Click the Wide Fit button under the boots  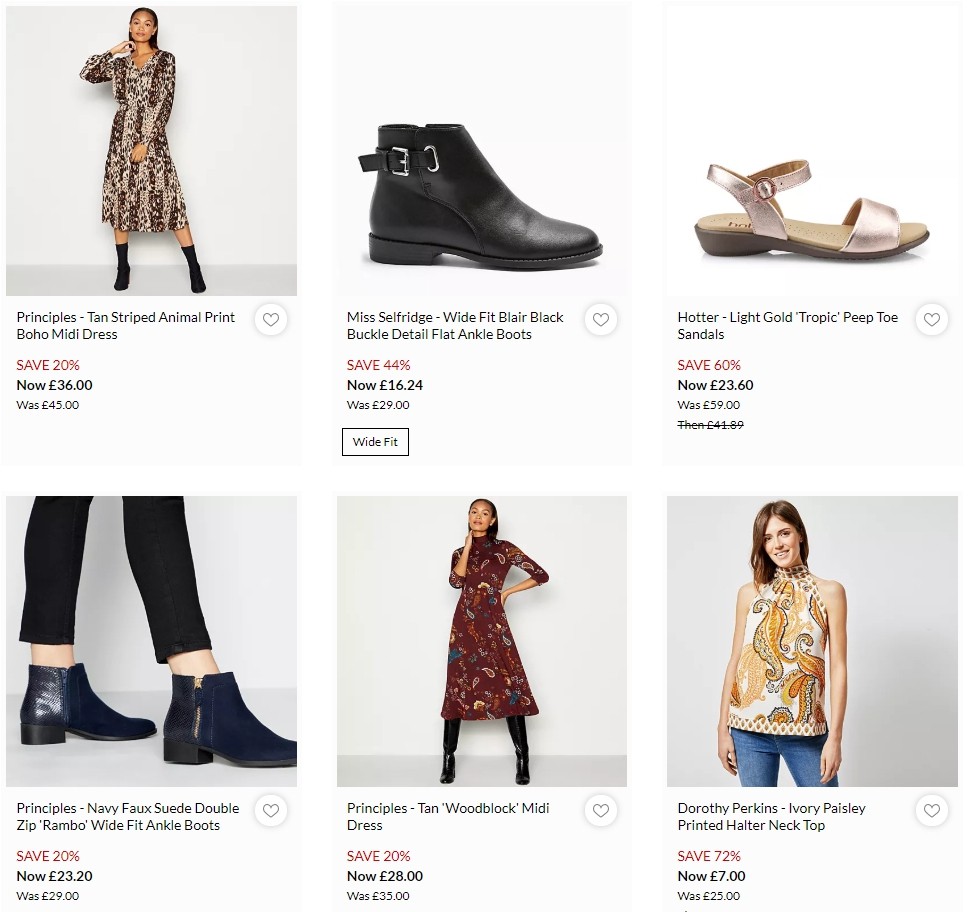[x=375, y=441]
